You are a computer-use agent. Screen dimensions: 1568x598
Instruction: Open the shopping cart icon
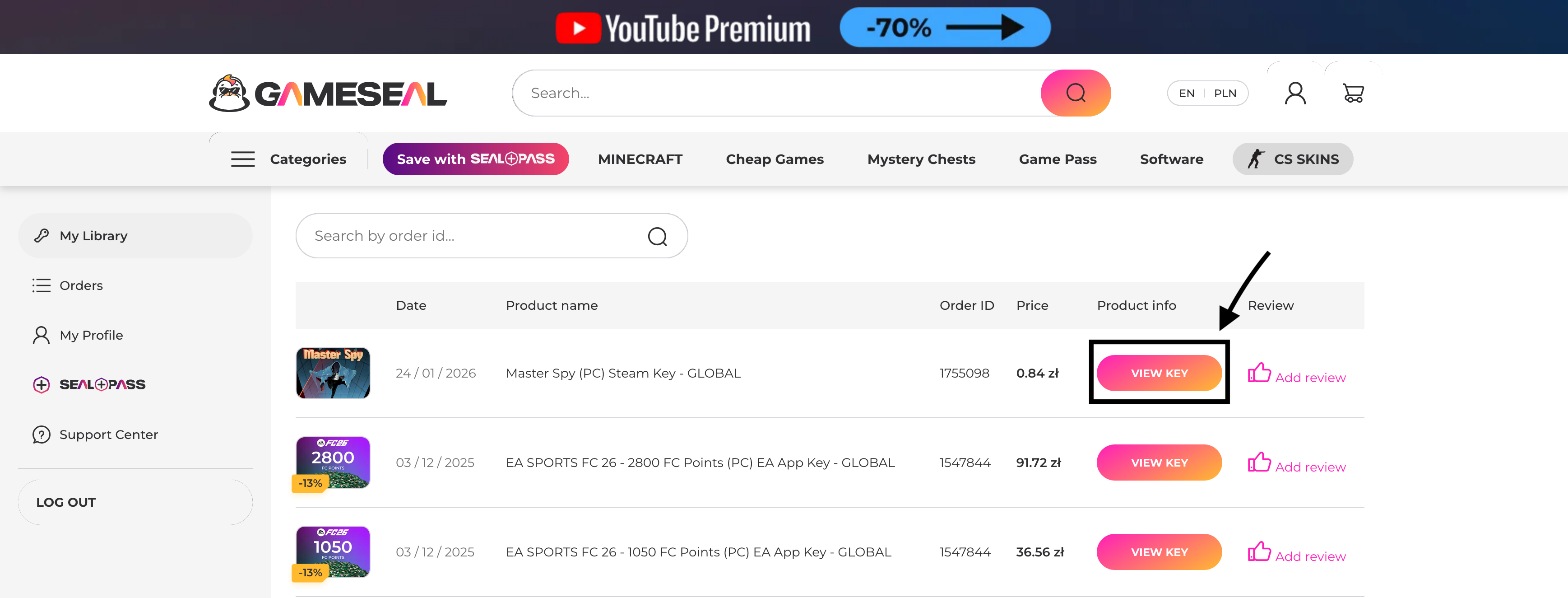pos(1353,94)
